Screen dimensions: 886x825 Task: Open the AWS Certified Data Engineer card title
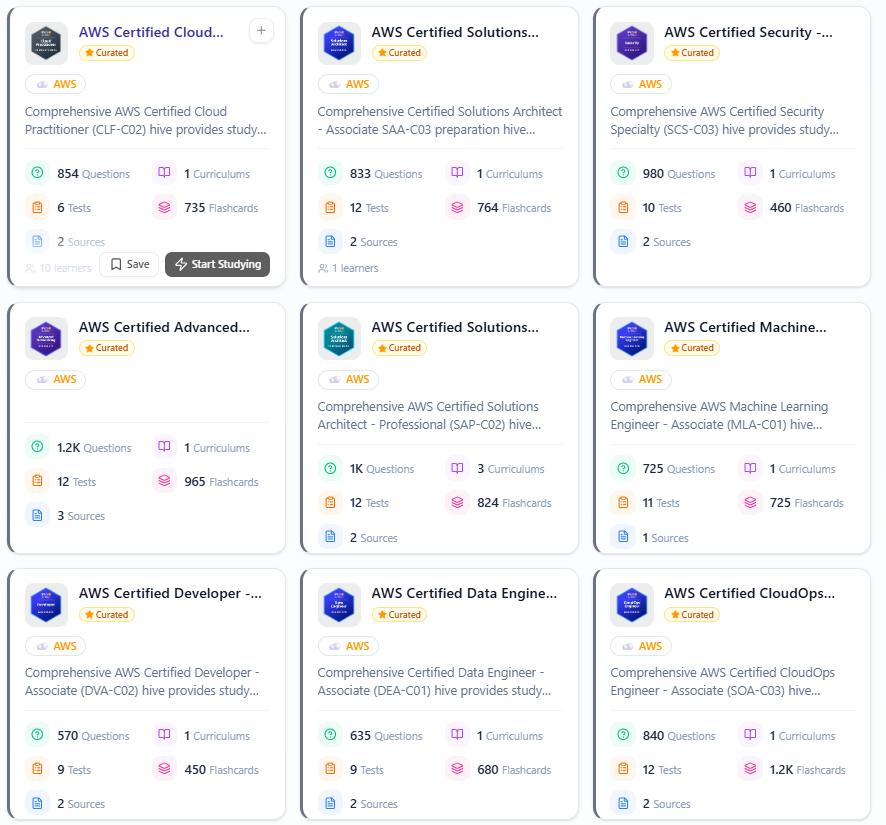tap(464, 593)
